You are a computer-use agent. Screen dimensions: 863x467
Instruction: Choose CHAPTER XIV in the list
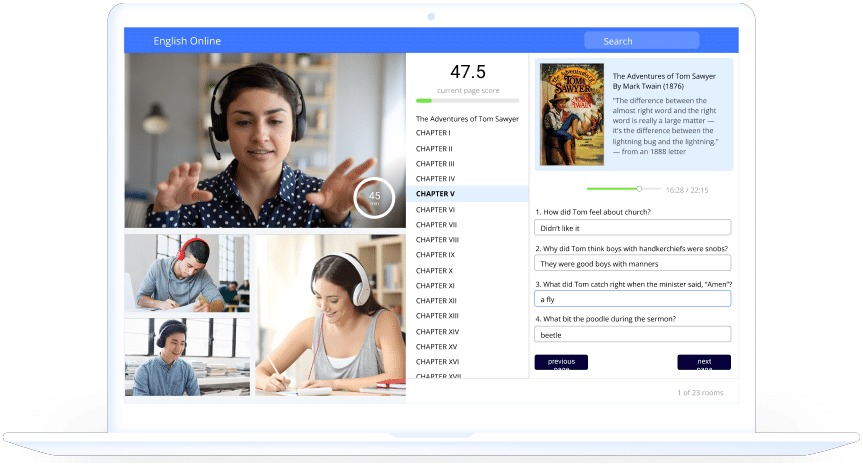(437, 331)
